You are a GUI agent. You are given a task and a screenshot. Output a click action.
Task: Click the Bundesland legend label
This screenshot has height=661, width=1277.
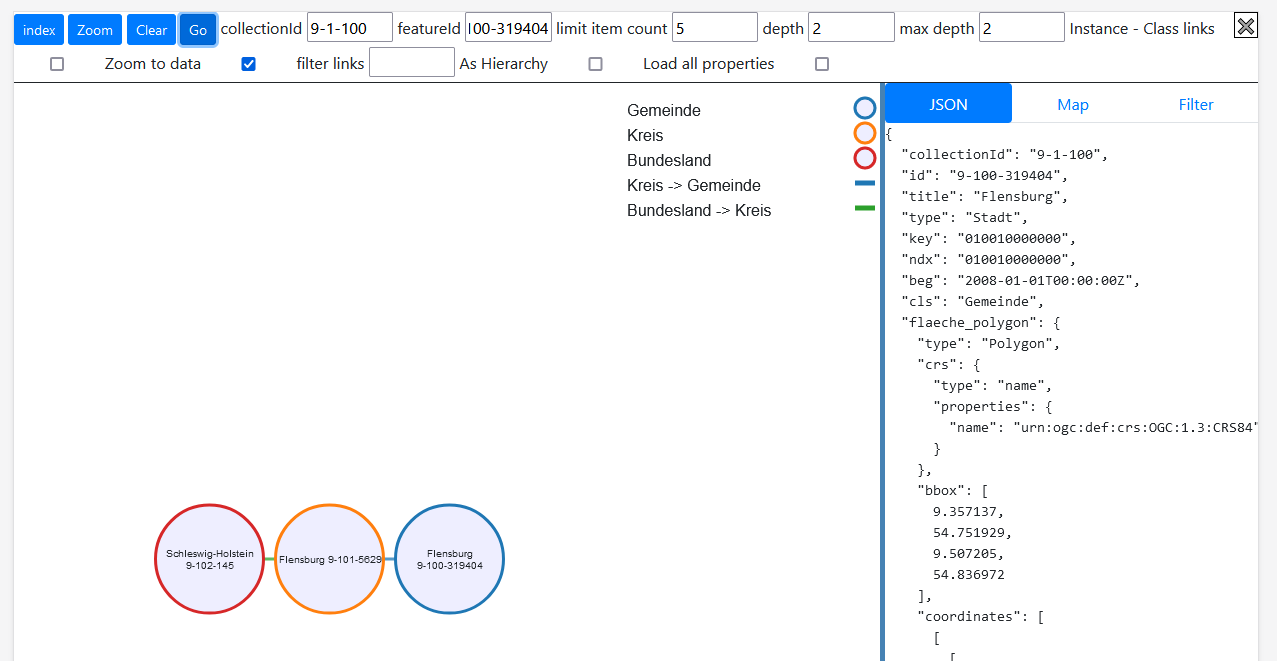click(669, 160)
